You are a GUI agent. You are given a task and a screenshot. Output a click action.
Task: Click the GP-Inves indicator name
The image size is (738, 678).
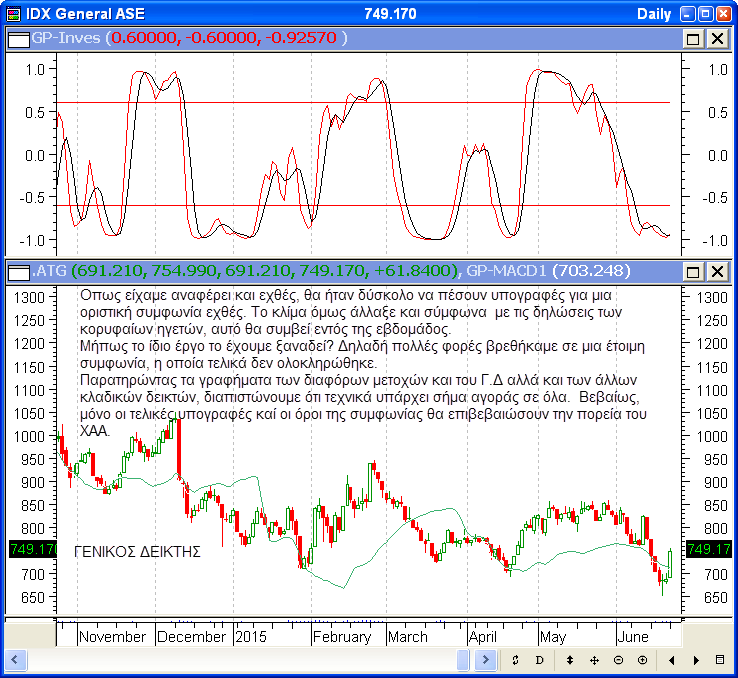(66, 38)
